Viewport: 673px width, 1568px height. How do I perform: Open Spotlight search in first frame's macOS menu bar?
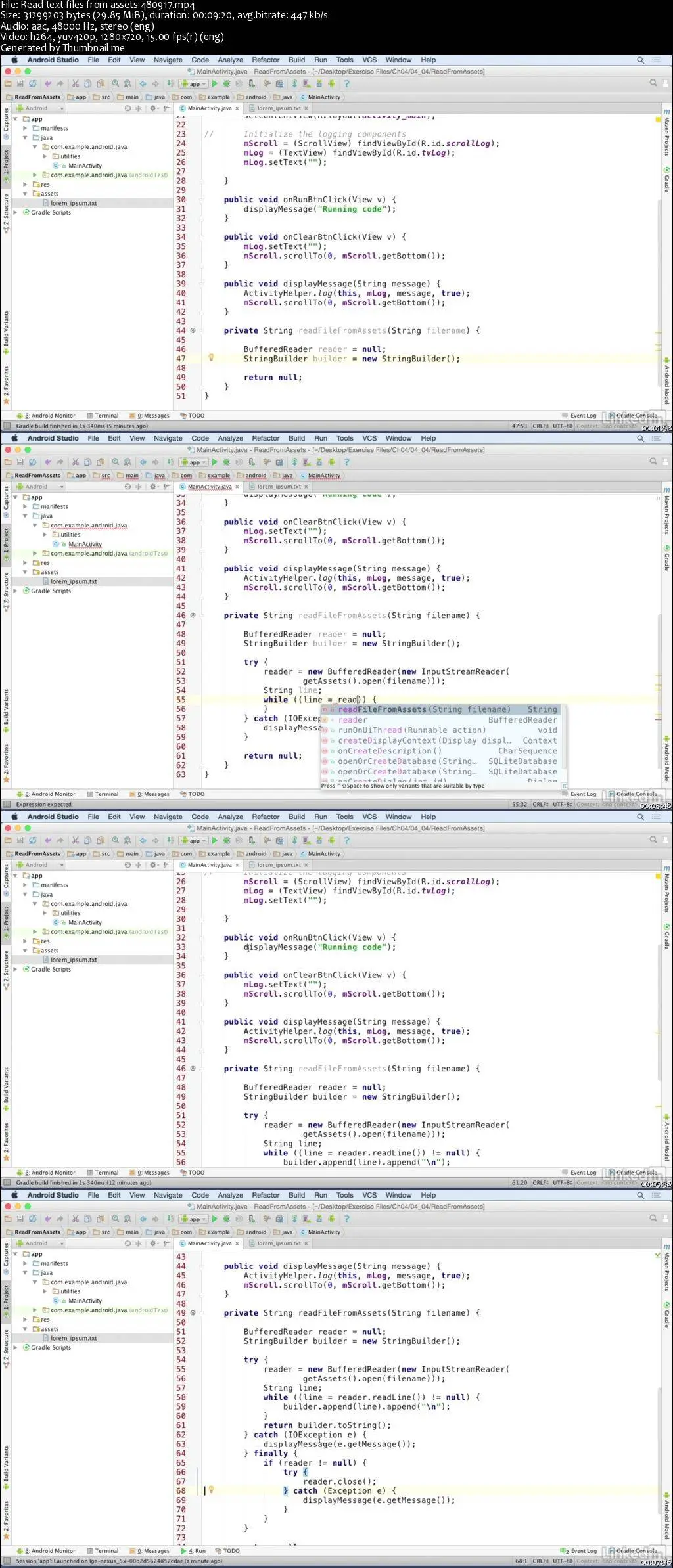pos(640,60)
